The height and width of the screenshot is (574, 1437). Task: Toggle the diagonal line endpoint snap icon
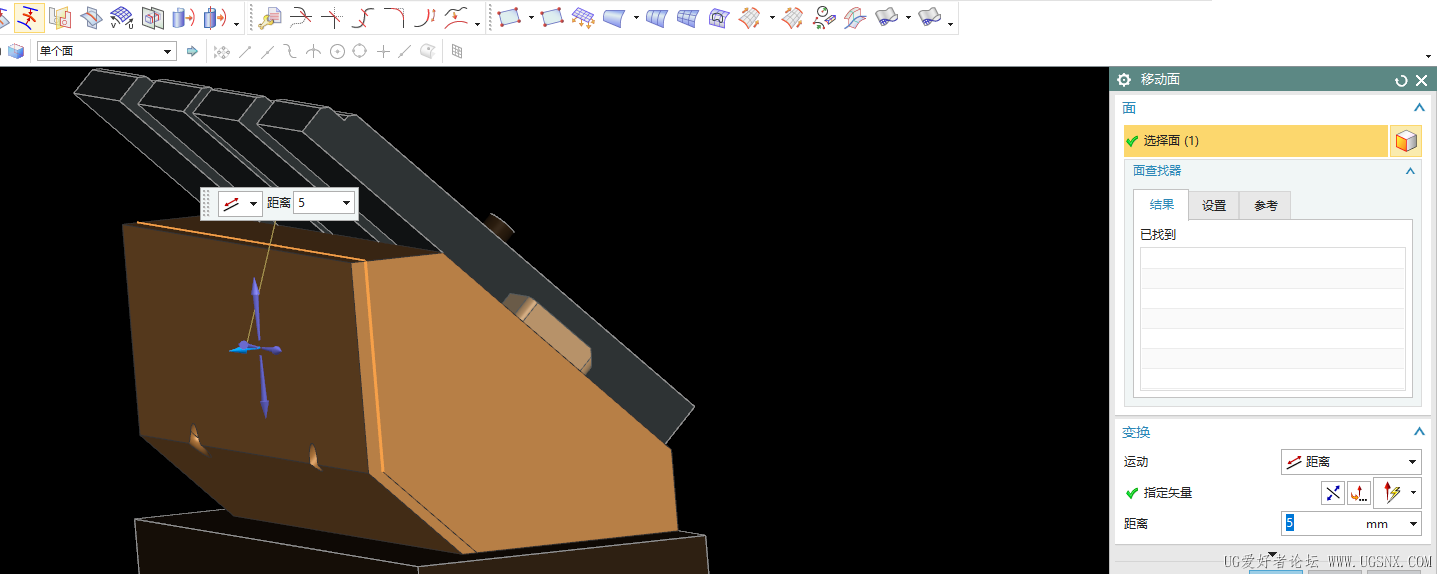[x=244, y=51]
